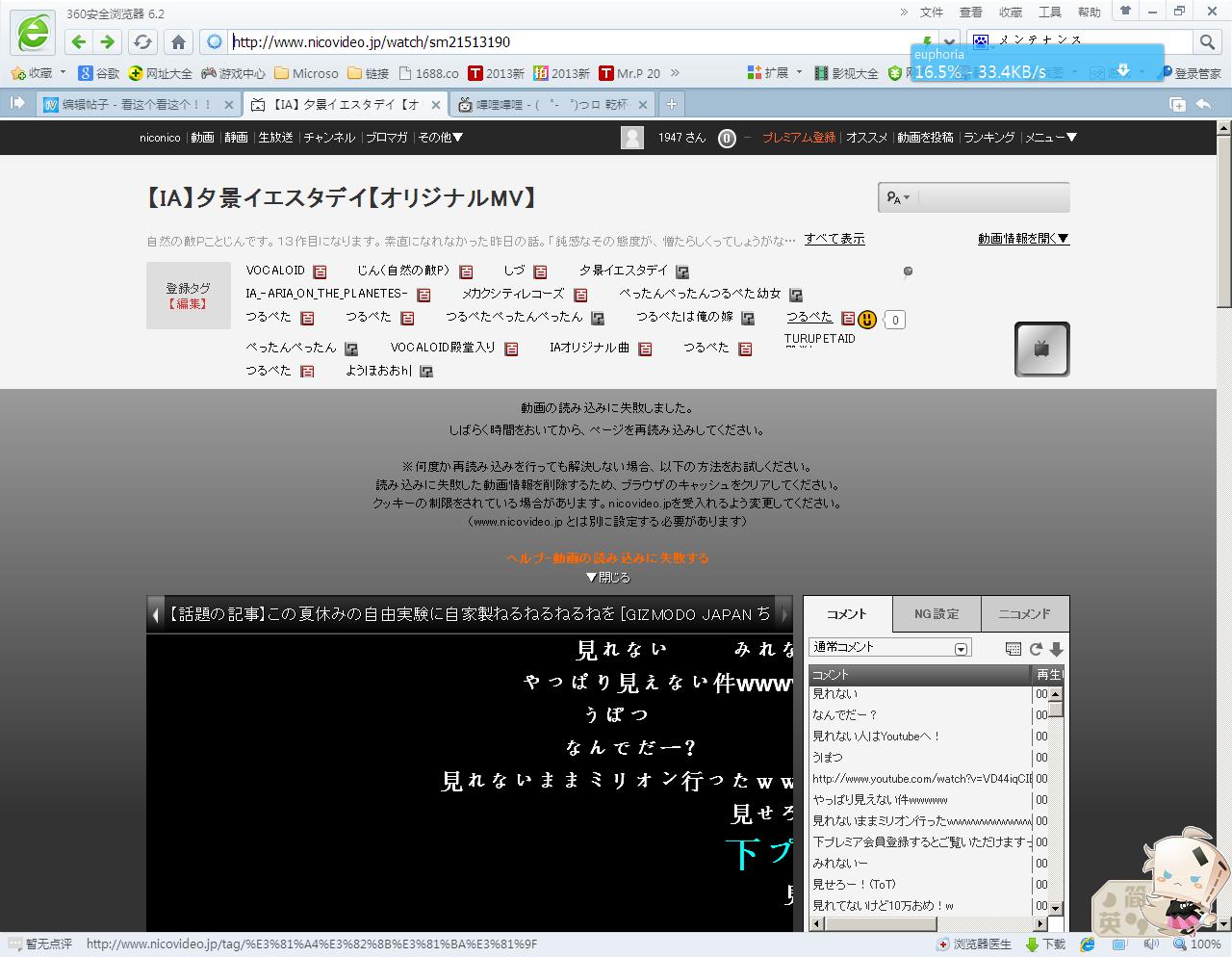Open the search type dropdown in search box
The image size is (1232, 957).
(898, 197)
